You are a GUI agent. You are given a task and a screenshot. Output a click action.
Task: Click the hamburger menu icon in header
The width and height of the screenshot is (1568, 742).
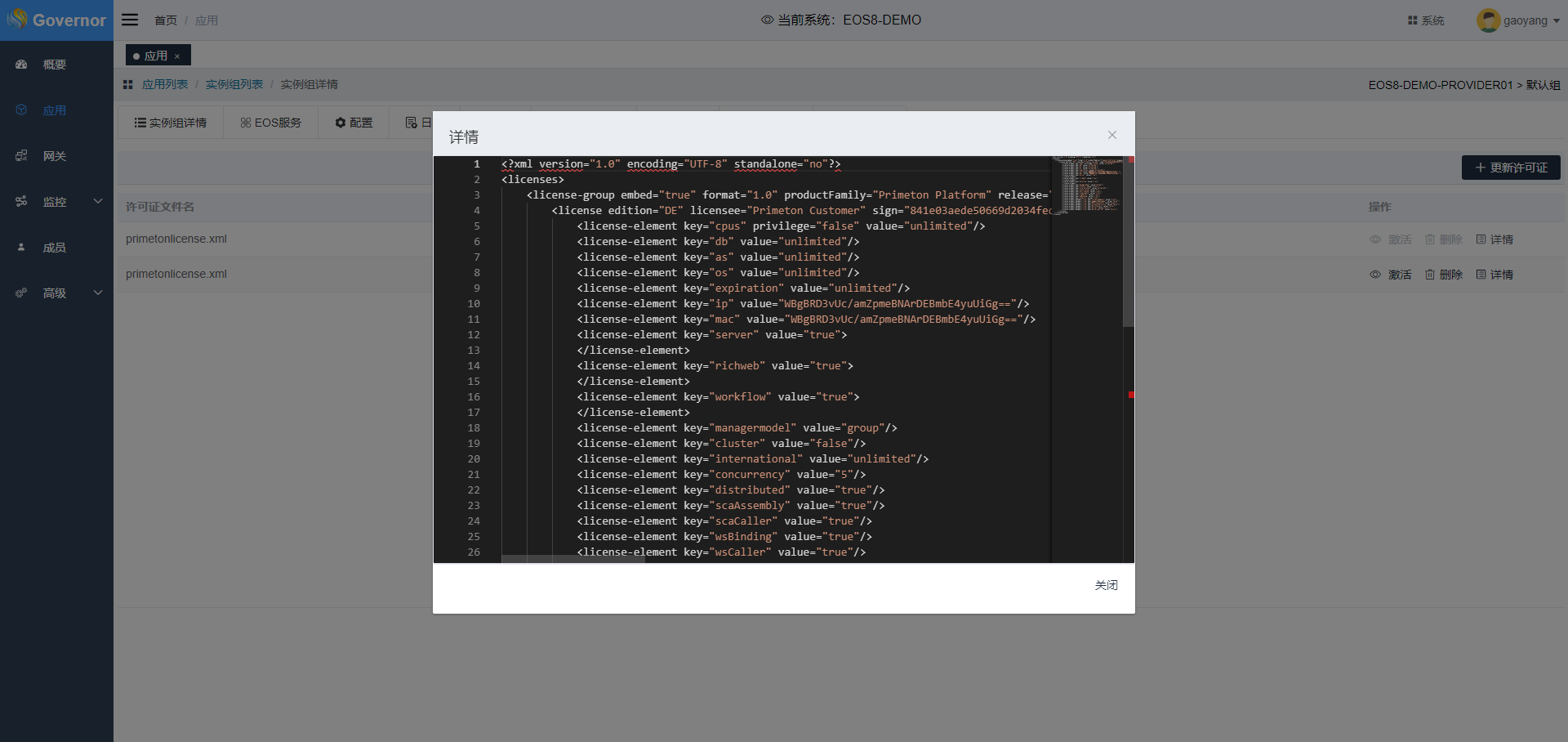coord(130,20)
